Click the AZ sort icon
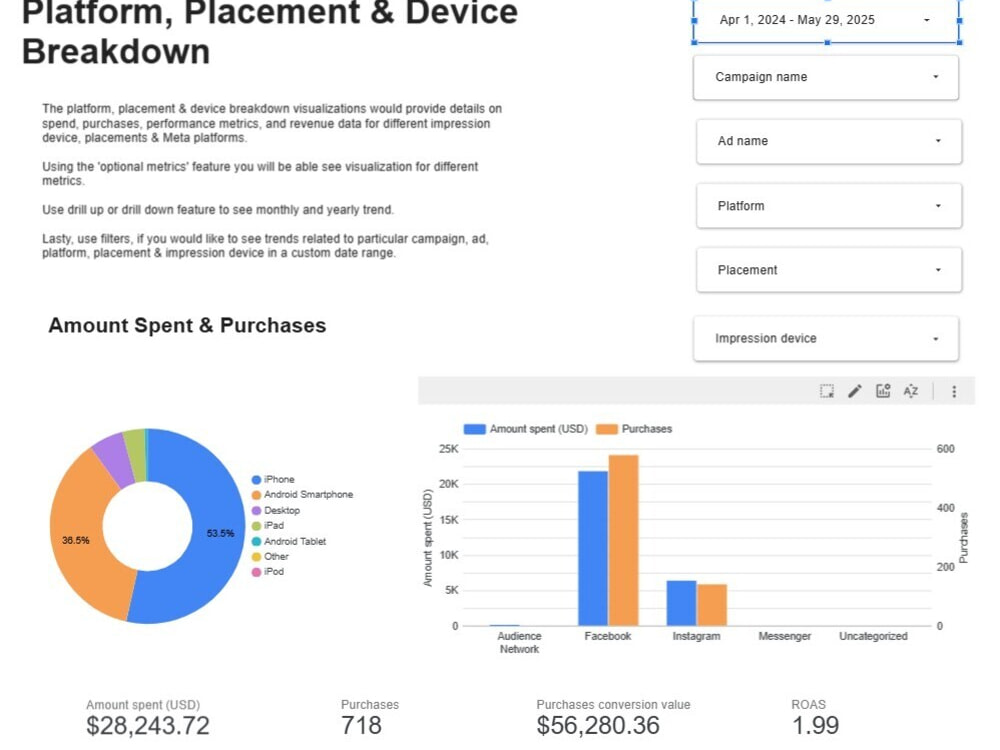This screenshot has height=750, width=1000. click(x=911, y=391)
